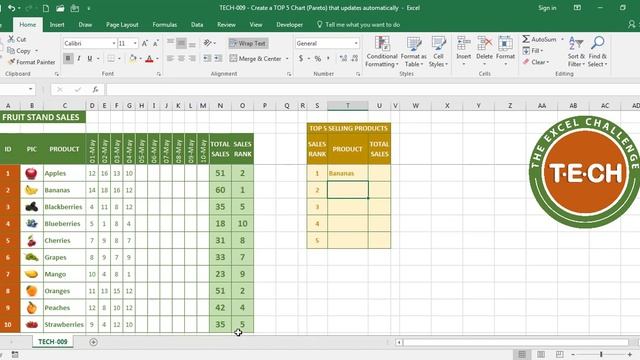
Task: Open the Formulas ribbon tab
Action: pos(164,25)
